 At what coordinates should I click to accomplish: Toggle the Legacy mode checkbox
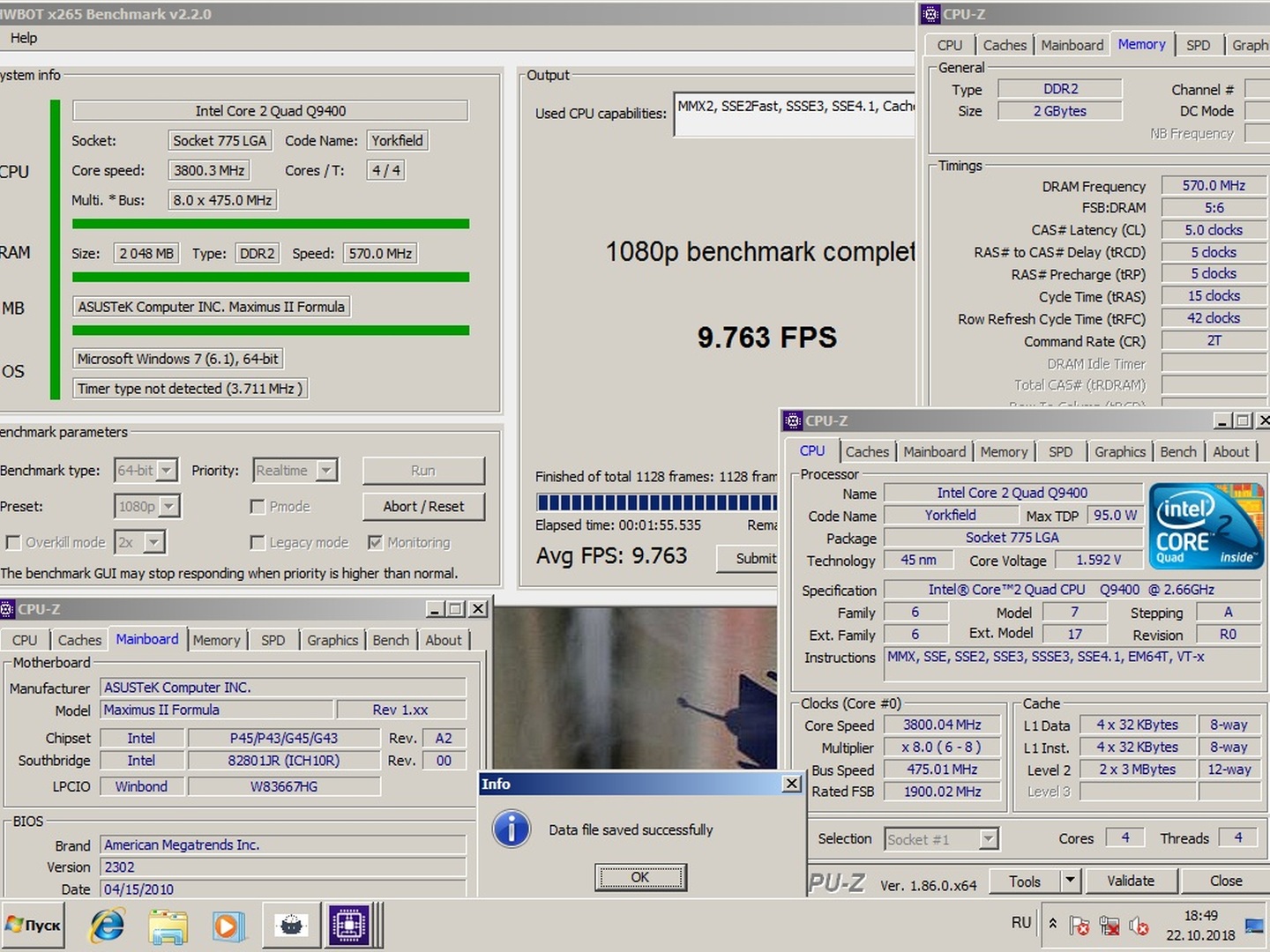pos(258,542)
